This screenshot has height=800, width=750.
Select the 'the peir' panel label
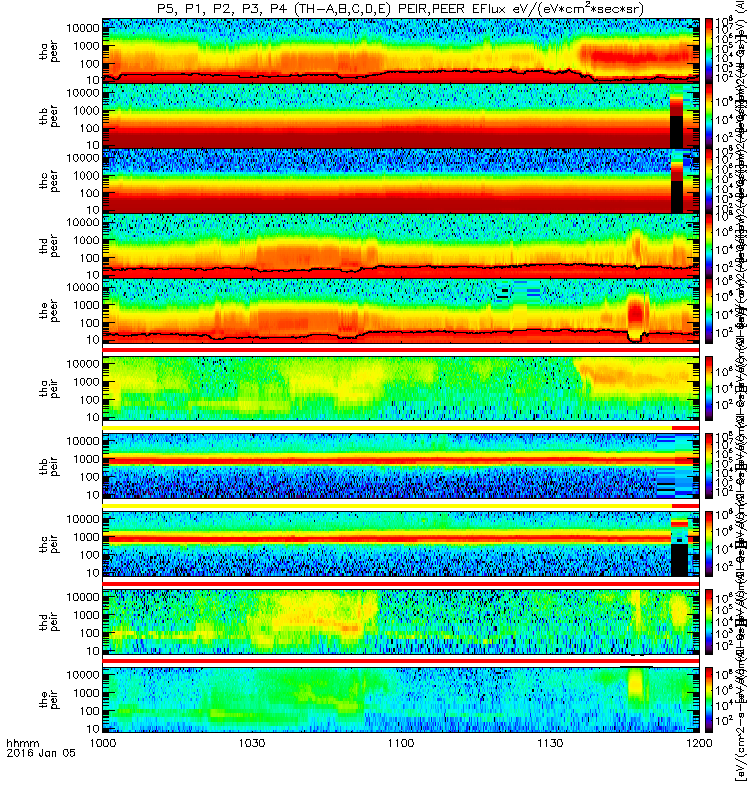tap(49, 699)
